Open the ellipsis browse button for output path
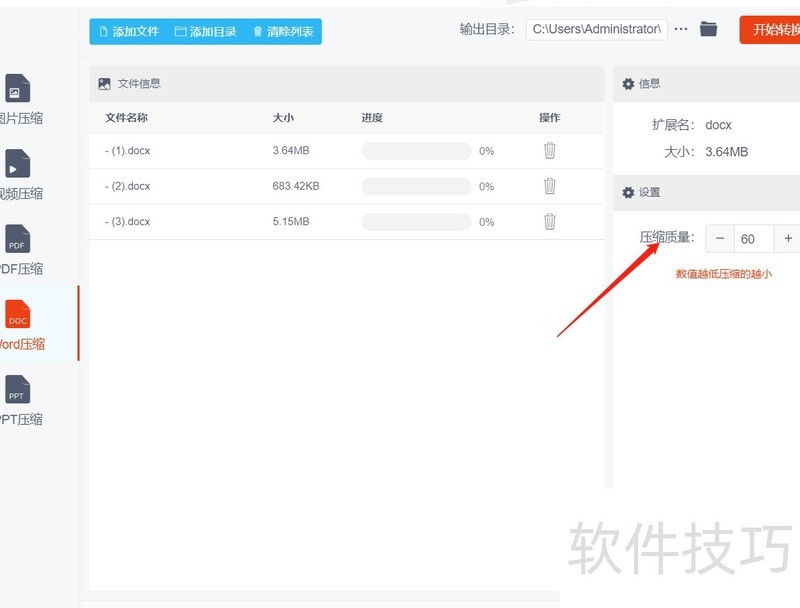 681,29
